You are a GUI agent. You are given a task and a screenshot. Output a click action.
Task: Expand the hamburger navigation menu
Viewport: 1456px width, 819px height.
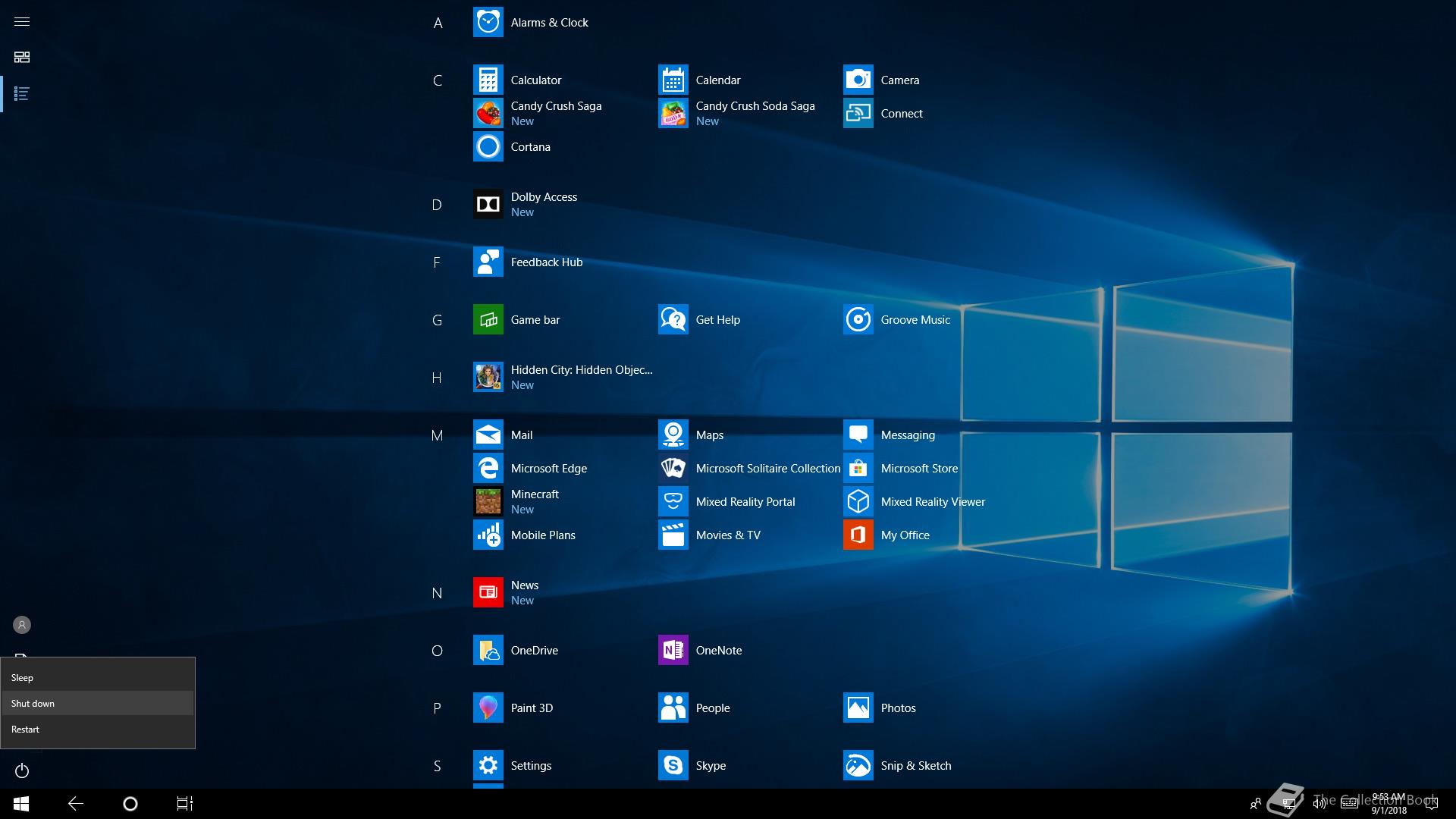point(22,21)
